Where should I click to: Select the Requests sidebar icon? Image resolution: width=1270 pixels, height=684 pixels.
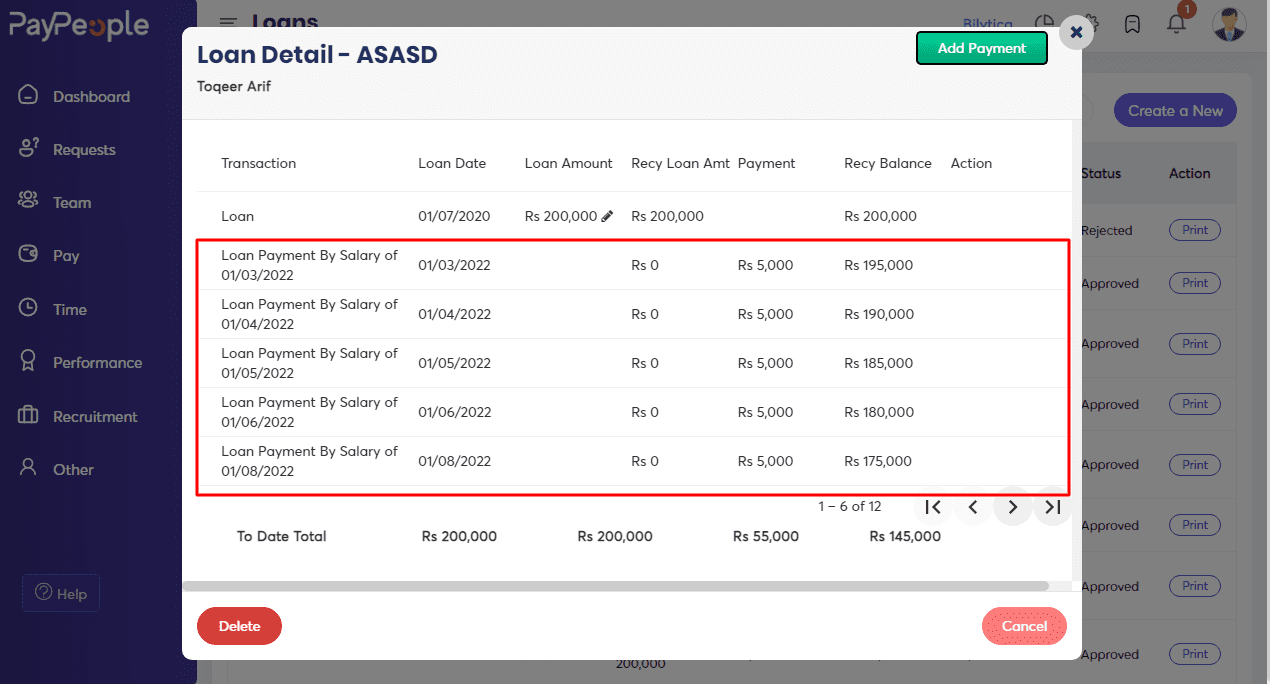click(x=88, y=148)
